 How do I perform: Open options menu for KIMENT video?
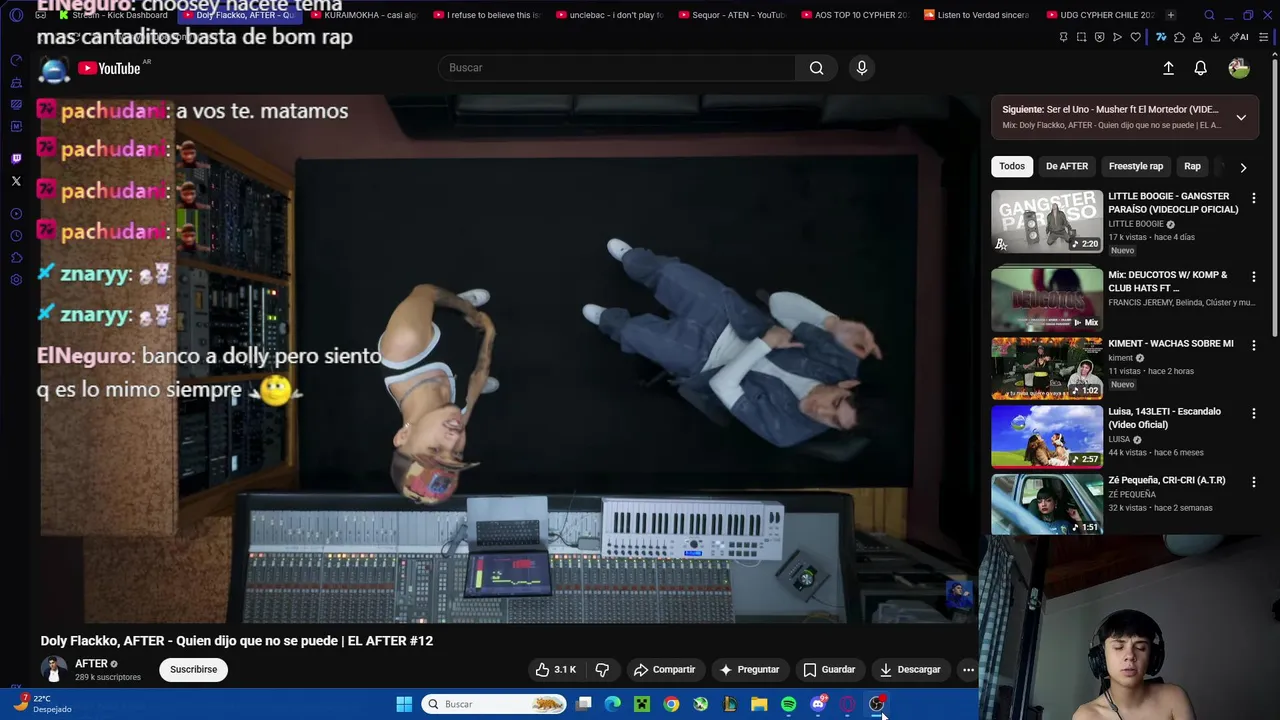click(x=1253, y=345)
